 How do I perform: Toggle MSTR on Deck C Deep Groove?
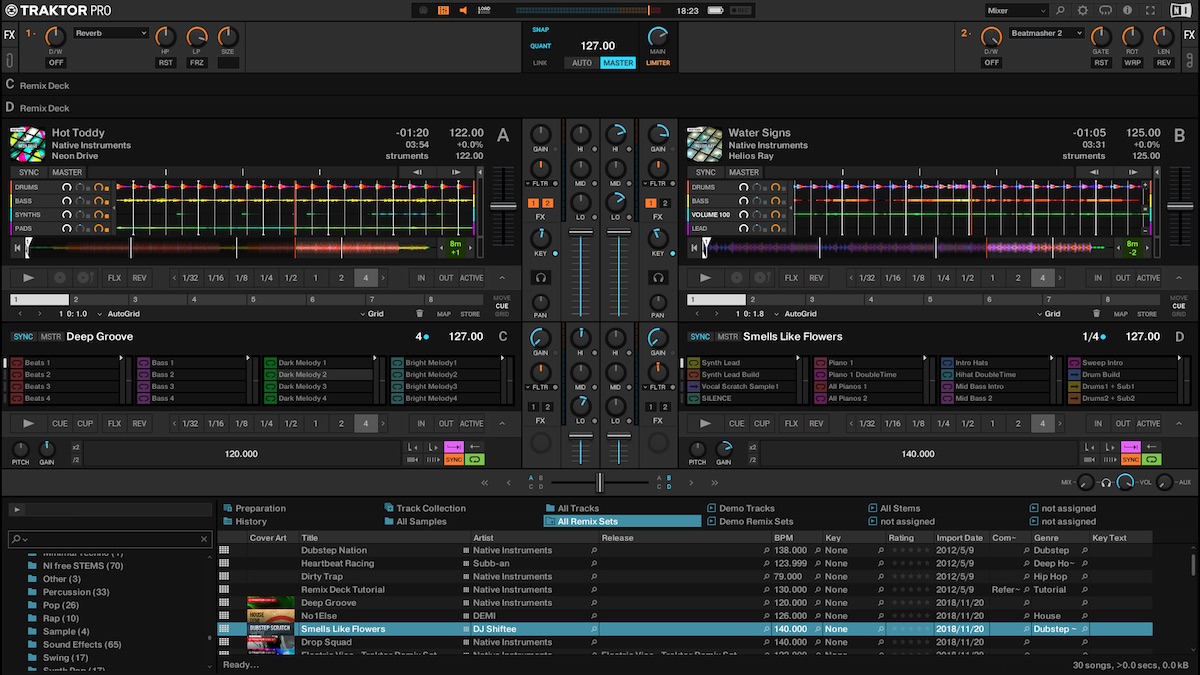tap(50, 337)
